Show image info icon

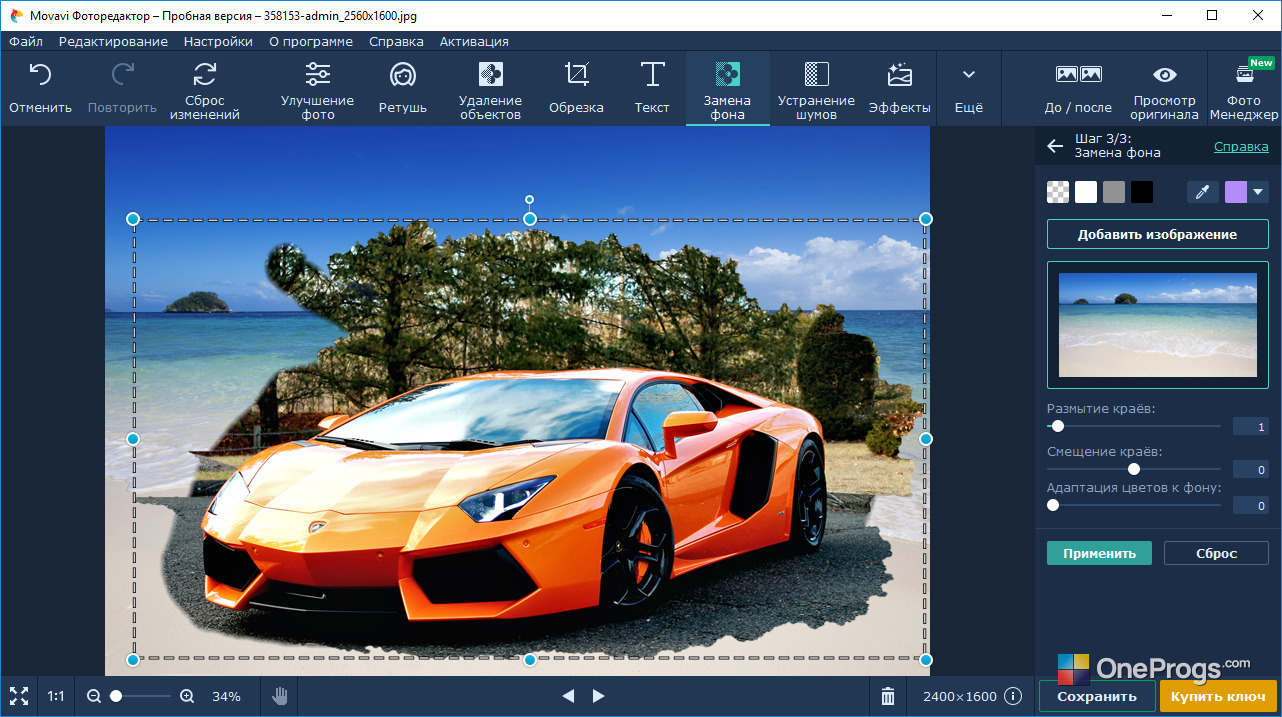coord(1013,696)
